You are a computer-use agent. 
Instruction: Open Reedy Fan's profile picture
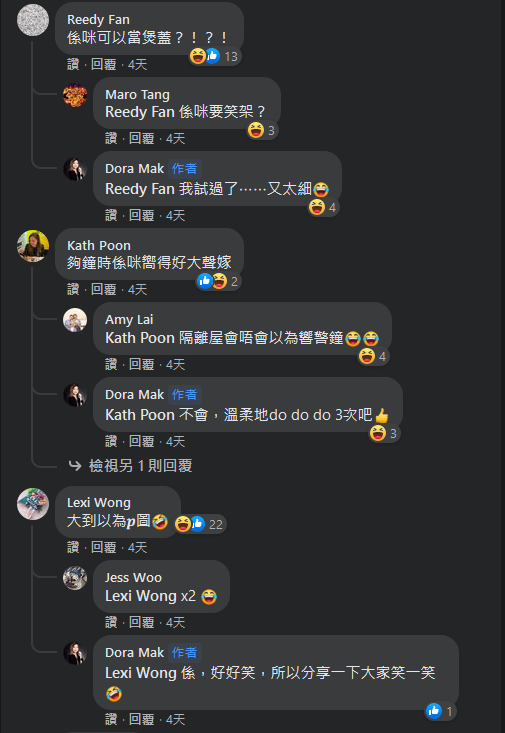[33, 20]
